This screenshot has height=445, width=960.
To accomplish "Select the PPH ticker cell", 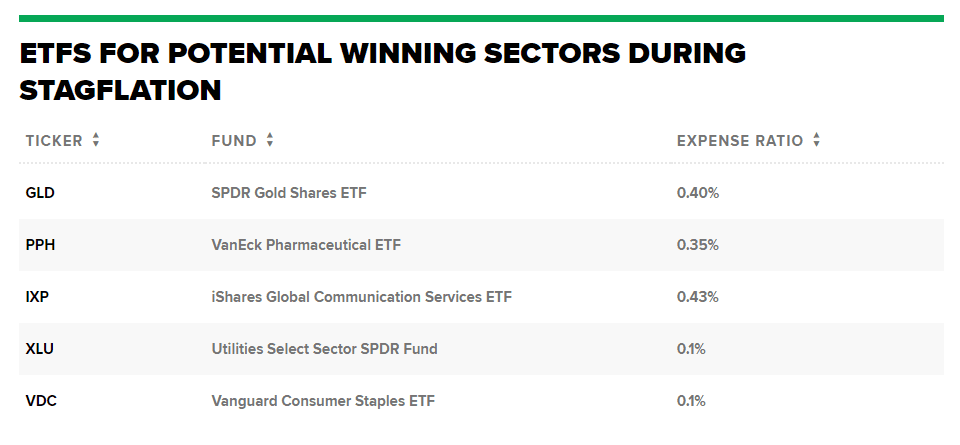I will click(x=40, y=245).
